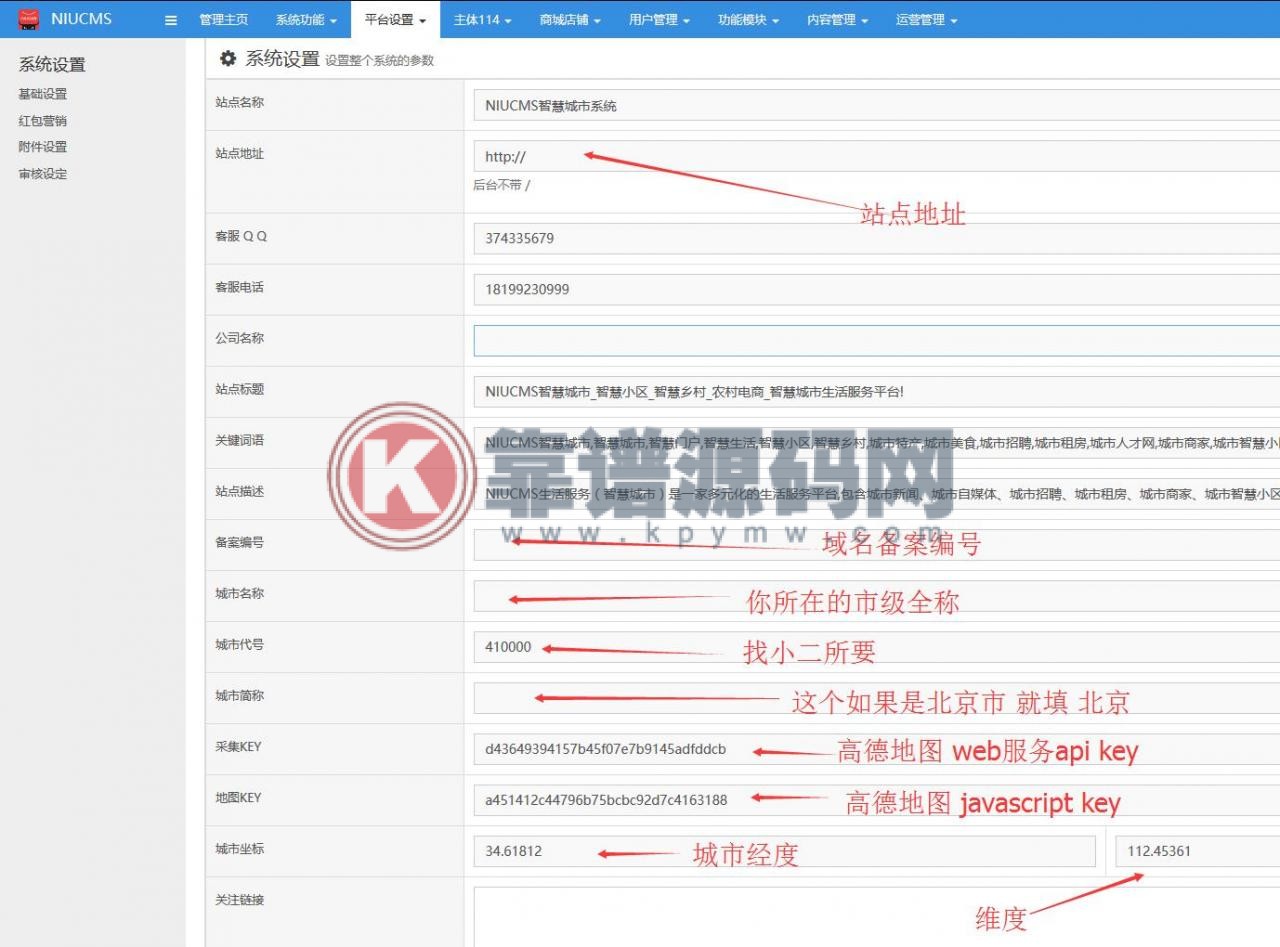Click the 系统设置 sidebar heading

[x=52, y=65]
